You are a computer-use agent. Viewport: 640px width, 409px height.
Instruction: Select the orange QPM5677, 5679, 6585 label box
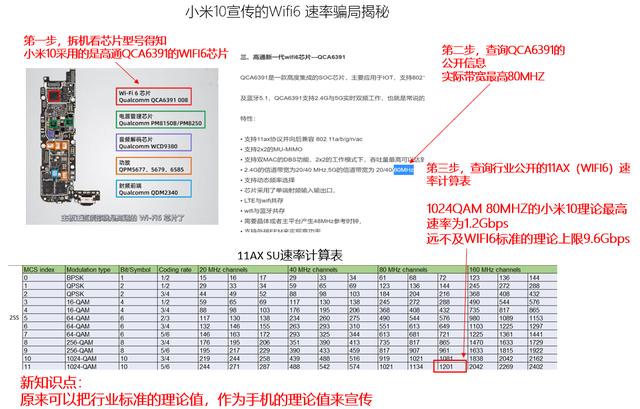(153, 166)
